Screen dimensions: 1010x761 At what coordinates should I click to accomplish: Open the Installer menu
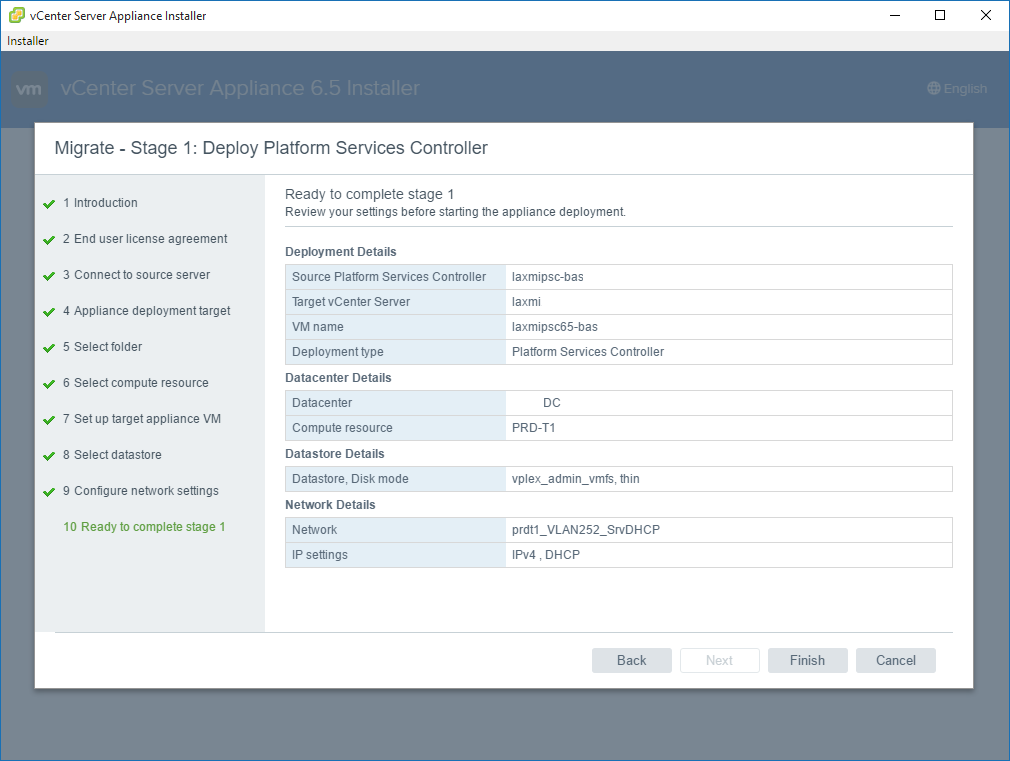[x=28, y=41]
